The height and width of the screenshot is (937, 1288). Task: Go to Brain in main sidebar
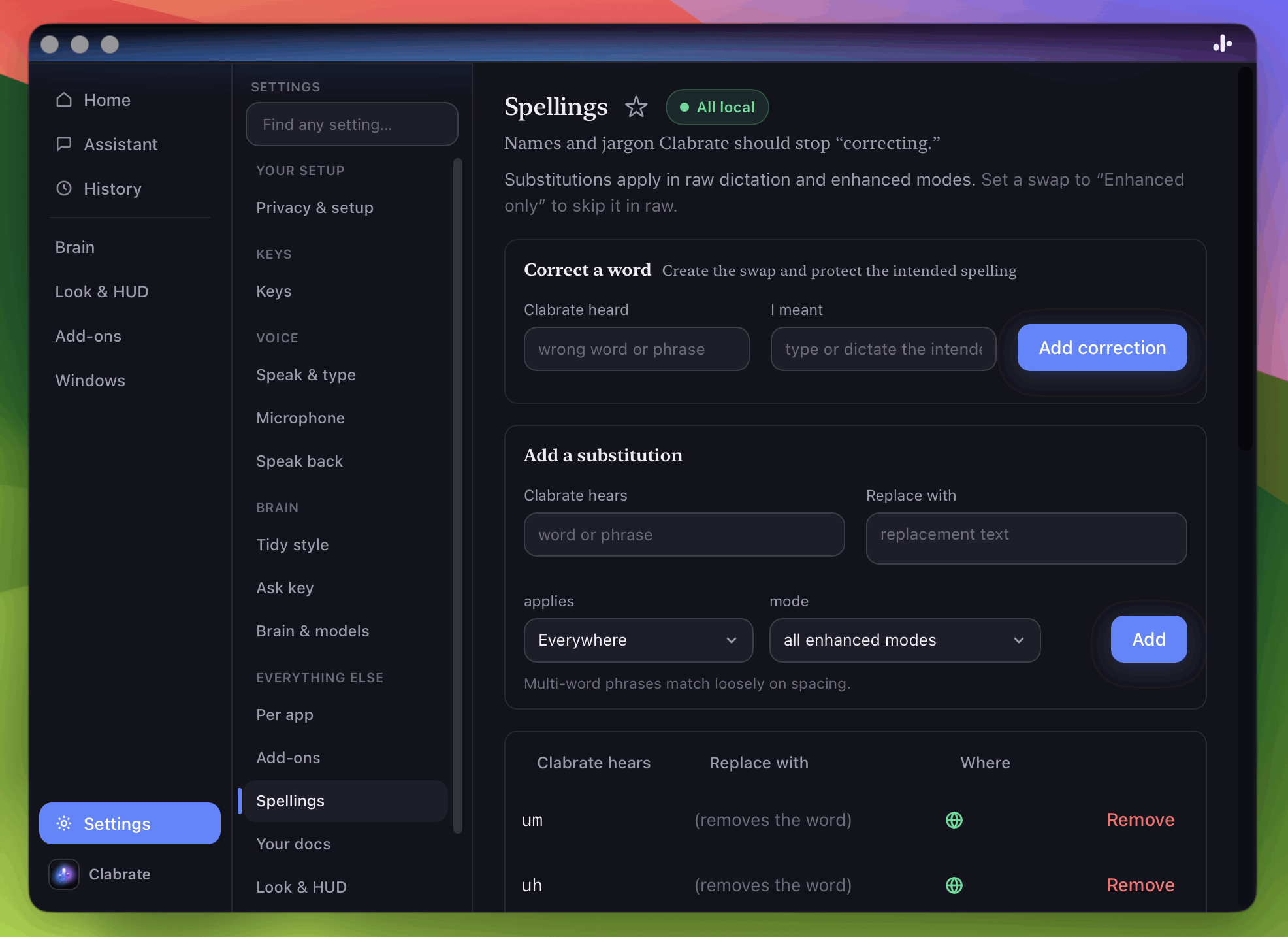(75, 247)
